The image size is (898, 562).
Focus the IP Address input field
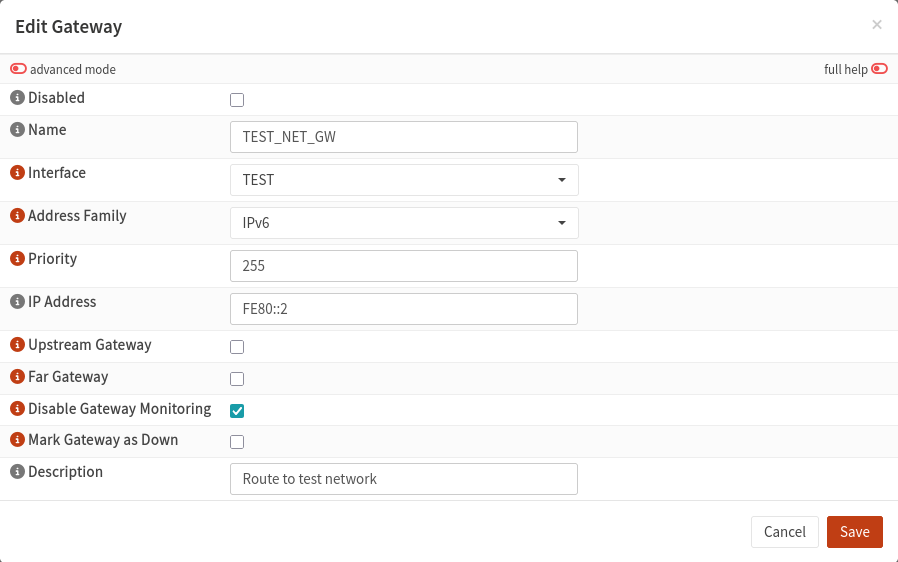[404, 309]
